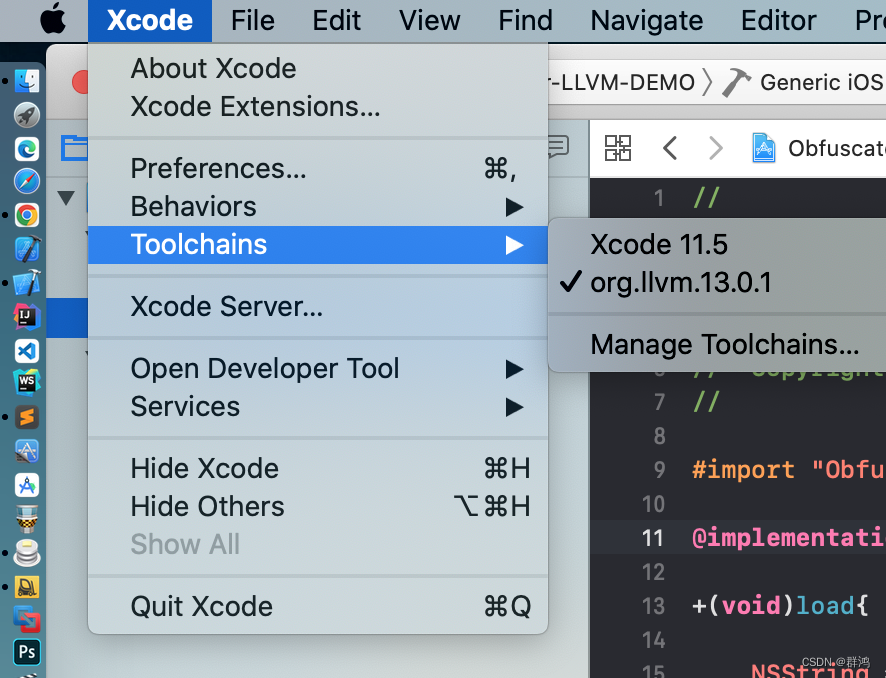Open the File menu

coord(253,20)
